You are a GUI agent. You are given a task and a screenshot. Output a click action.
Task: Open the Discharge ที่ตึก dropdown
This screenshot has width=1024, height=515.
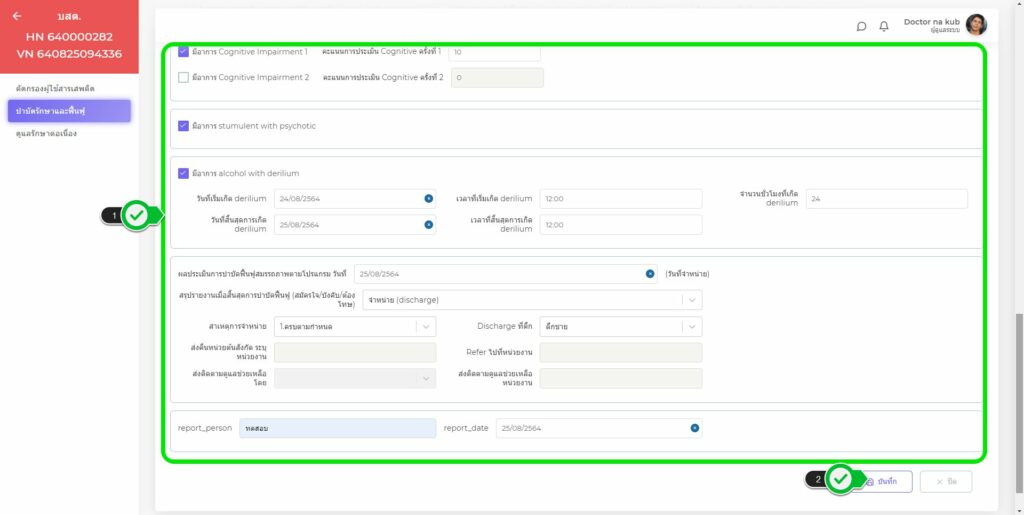pos(690,326)
